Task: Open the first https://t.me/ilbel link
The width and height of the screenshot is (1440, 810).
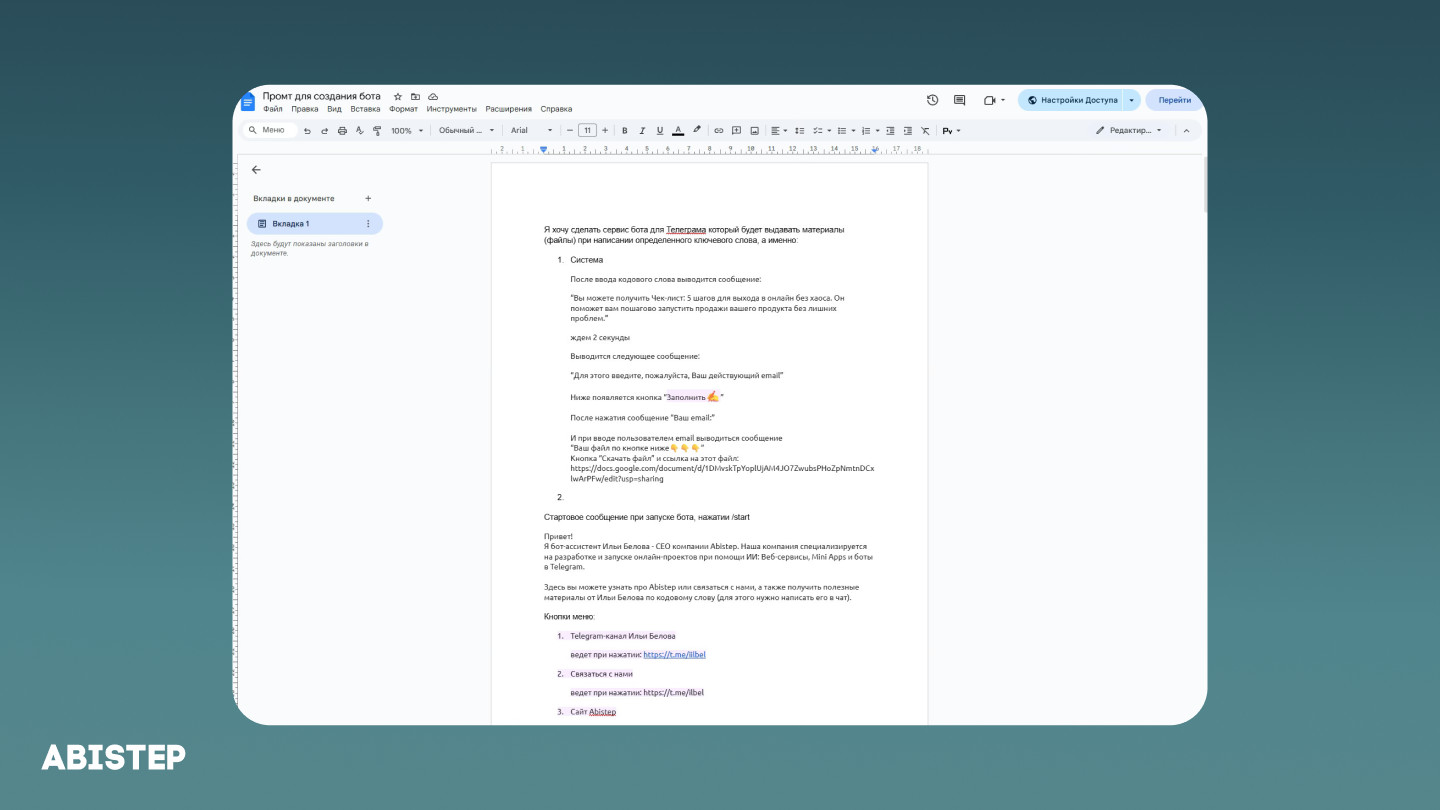Action: (x=674, y=655)
